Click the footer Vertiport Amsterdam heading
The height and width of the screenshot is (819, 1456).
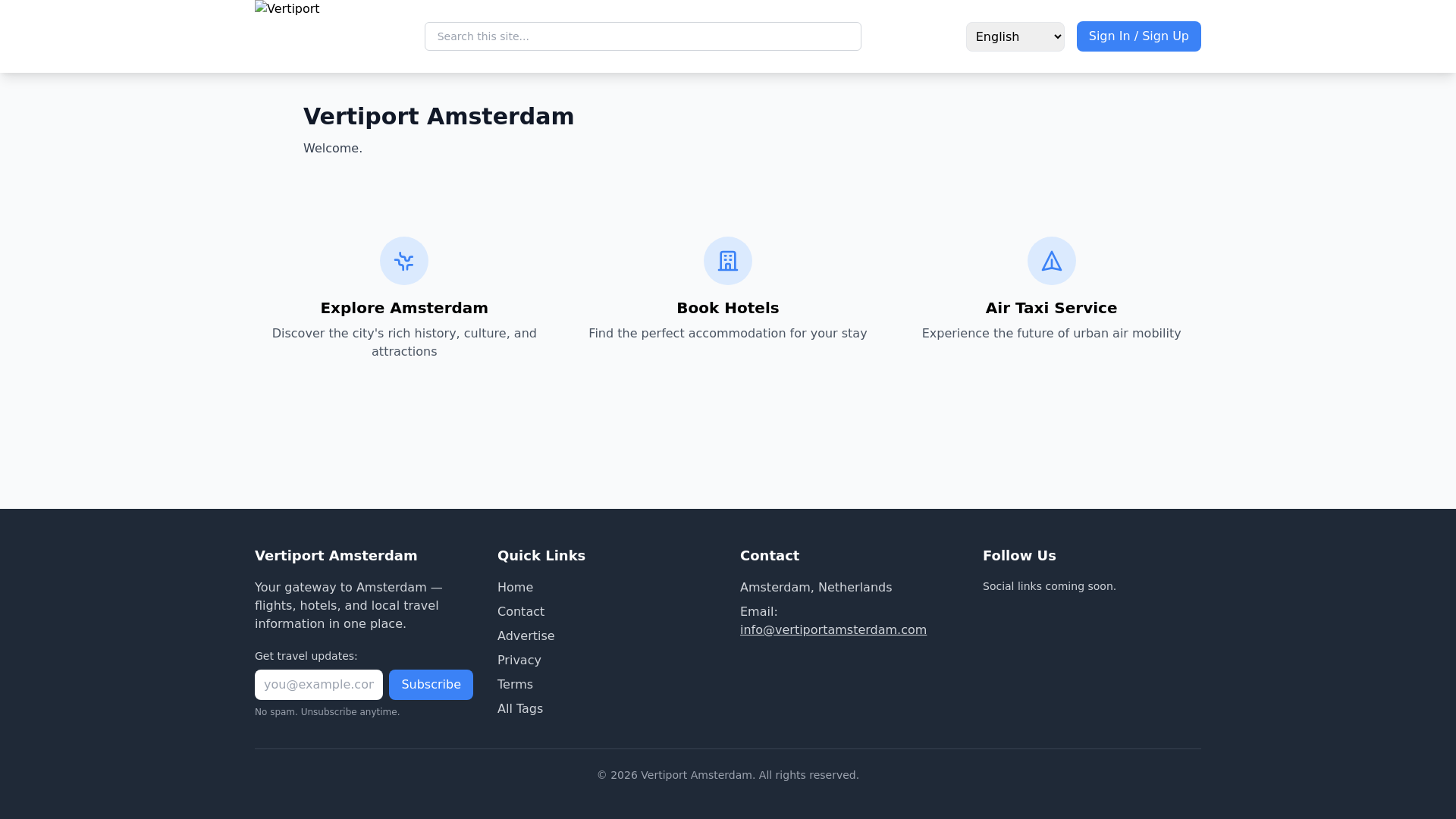336,556
